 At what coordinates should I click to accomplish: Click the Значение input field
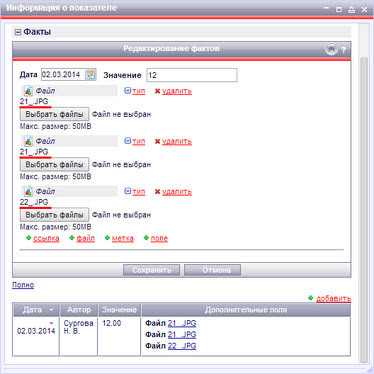[192, 75]
